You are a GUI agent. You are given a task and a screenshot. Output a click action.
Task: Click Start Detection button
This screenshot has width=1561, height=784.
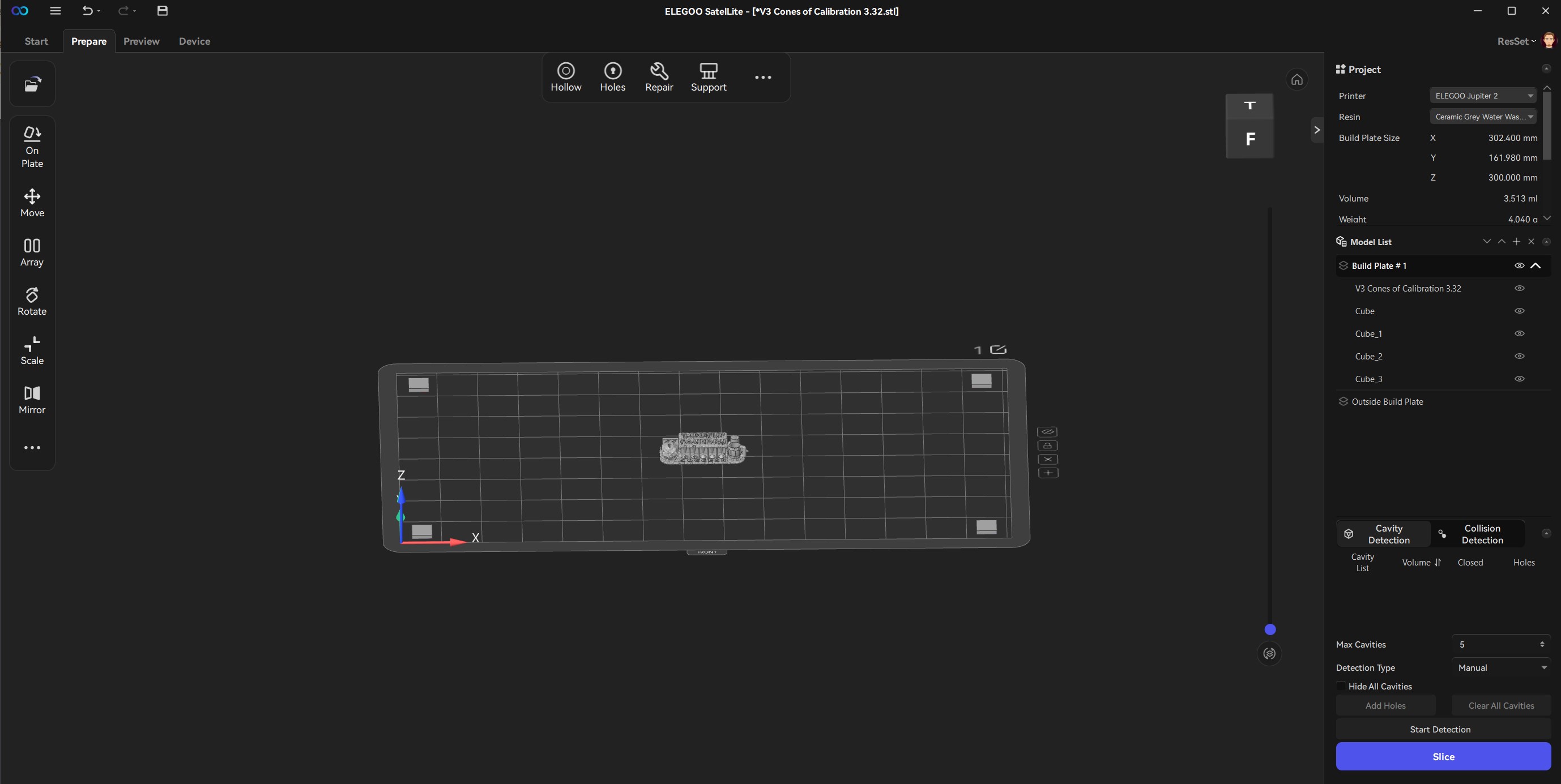1443,730
